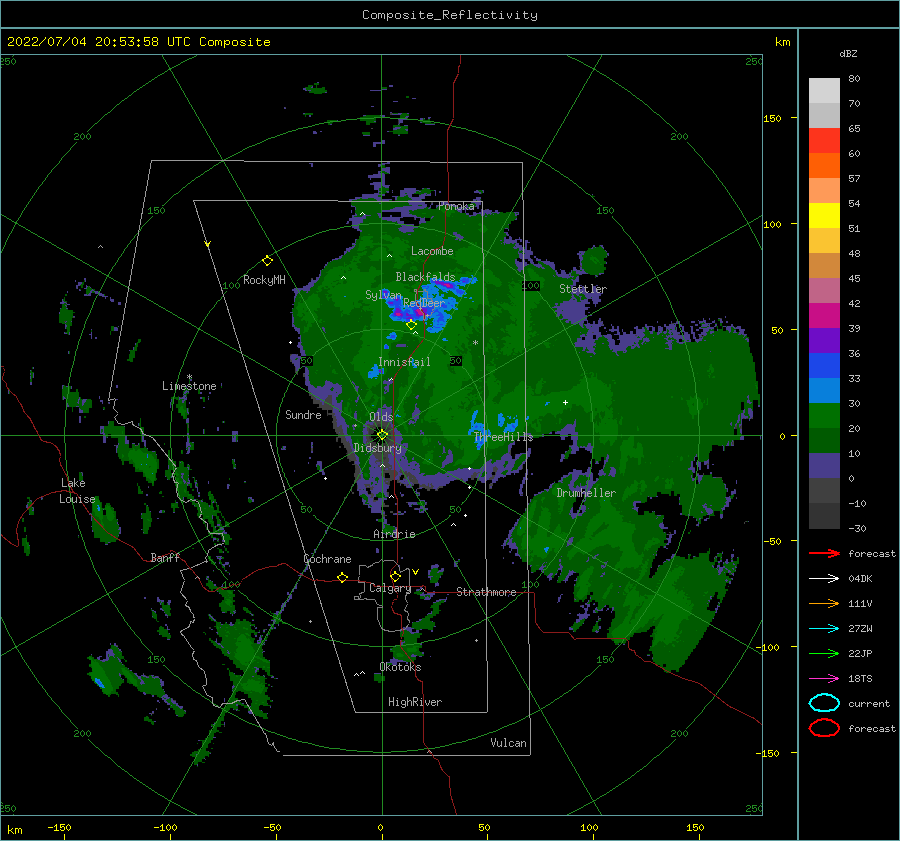Click the Banff town label
This screenshot has height=841, width=900.
coord(165,557)
